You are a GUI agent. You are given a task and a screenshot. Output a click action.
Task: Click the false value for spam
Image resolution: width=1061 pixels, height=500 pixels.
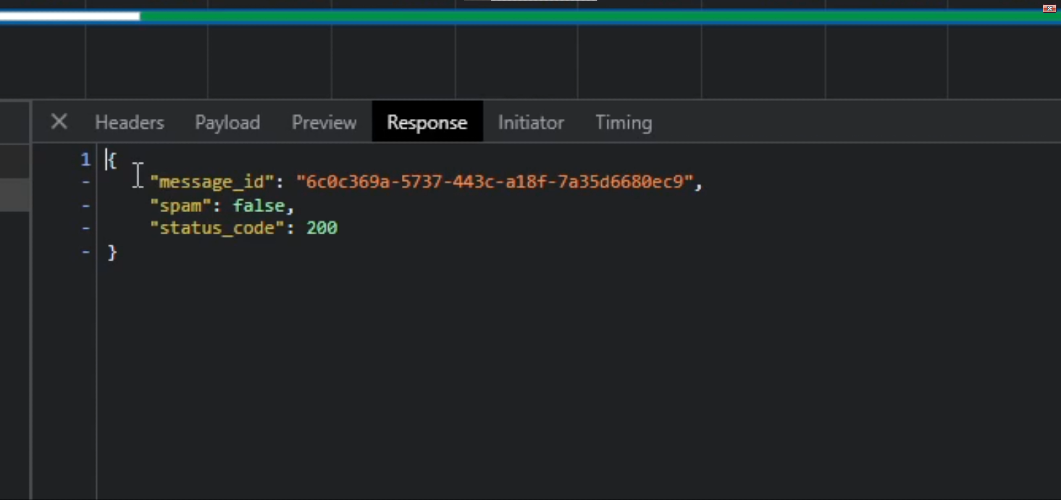258,205
